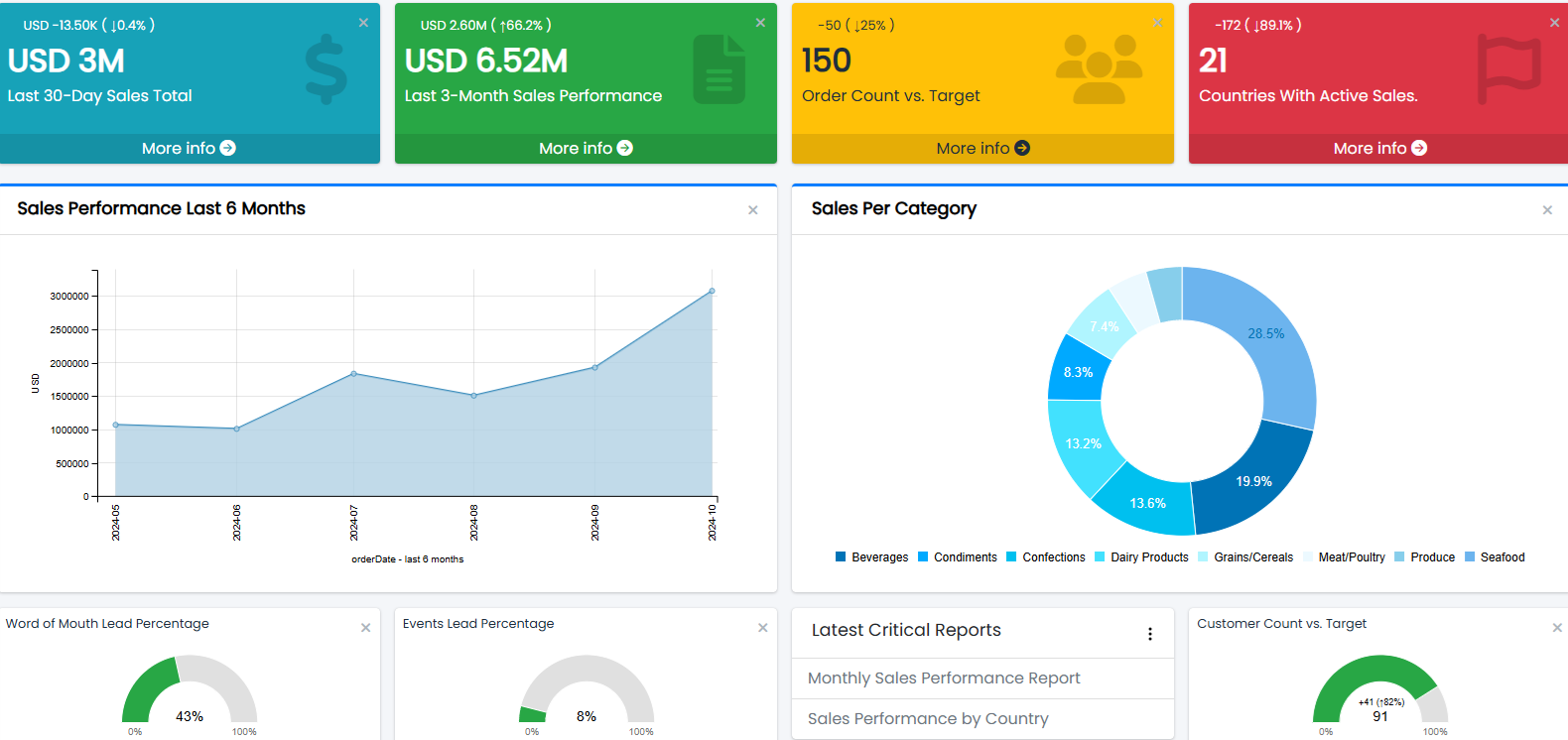Click '-172 ( ↓89.1% )' text
1568x740 pixels.
click(1258, 25)
